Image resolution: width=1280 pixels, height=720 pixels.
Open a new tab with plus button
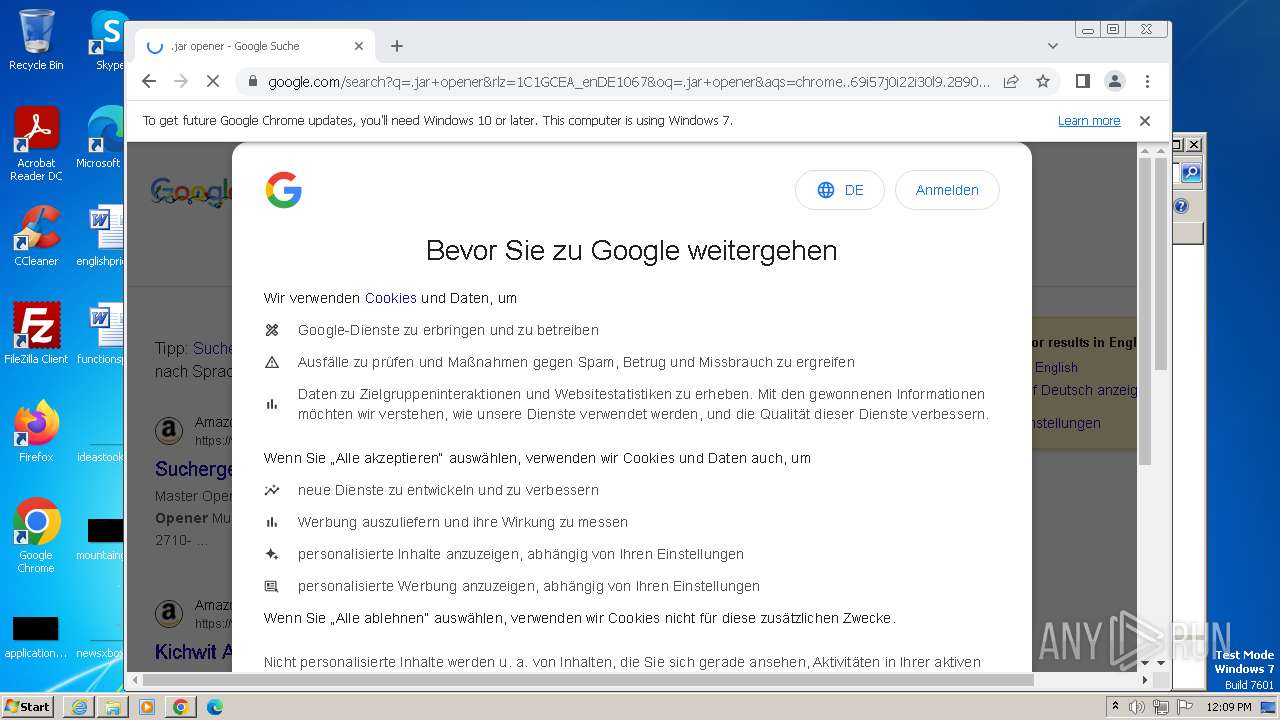397,46
